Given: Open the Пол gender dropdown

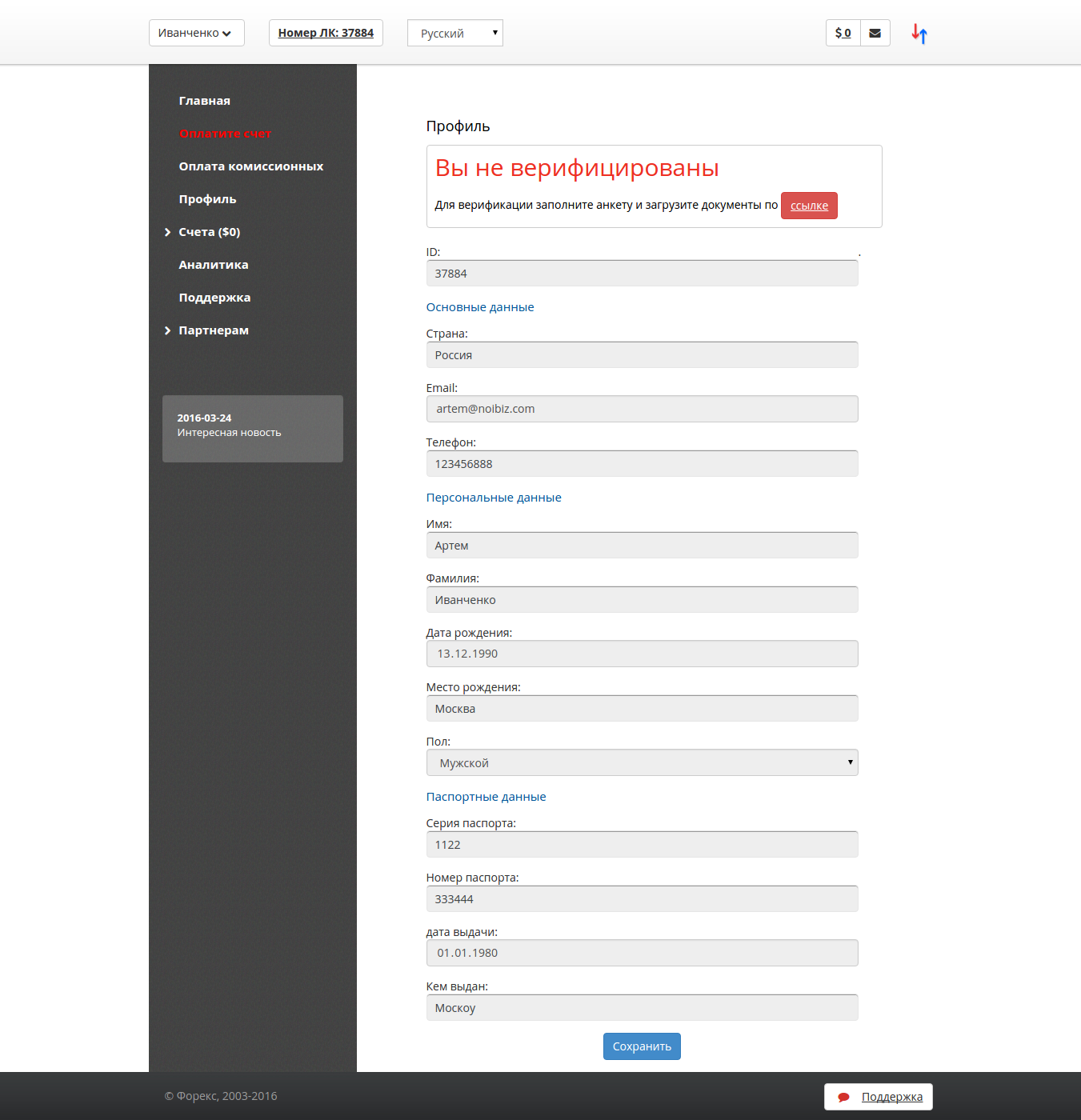Looking at the screenshot, I should coord(643,762).
